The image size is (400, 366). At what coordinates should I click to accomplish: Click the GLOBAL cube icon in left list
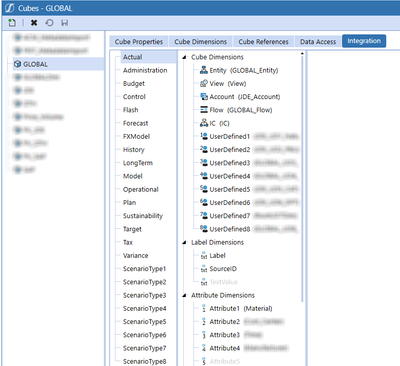click(18, 64)
